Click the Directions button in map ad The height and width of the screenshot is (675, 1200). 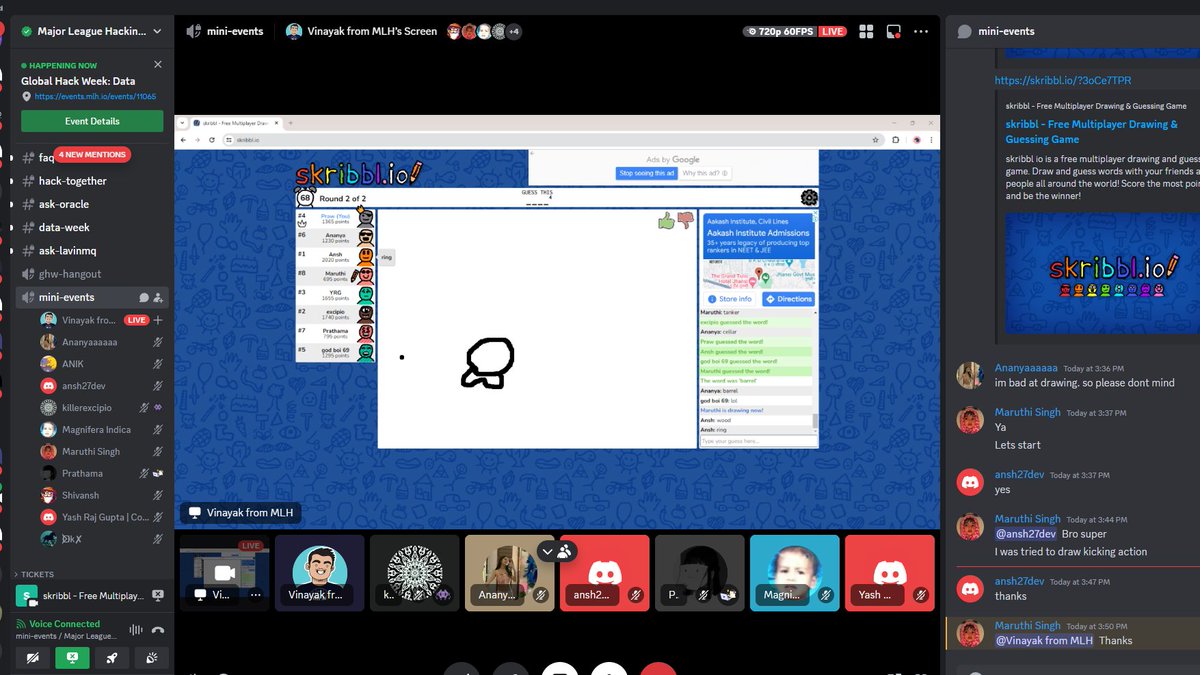(789, 299)
